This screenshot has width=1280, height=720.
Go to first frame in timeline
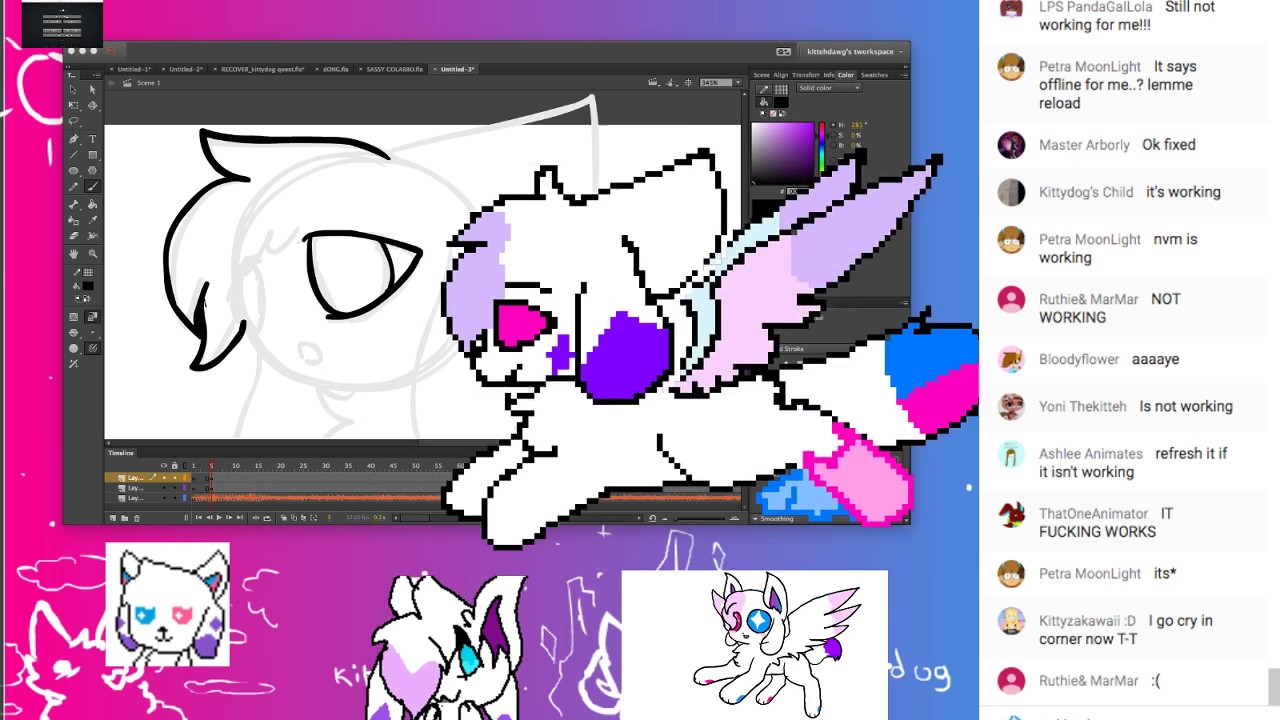(198, 517)
